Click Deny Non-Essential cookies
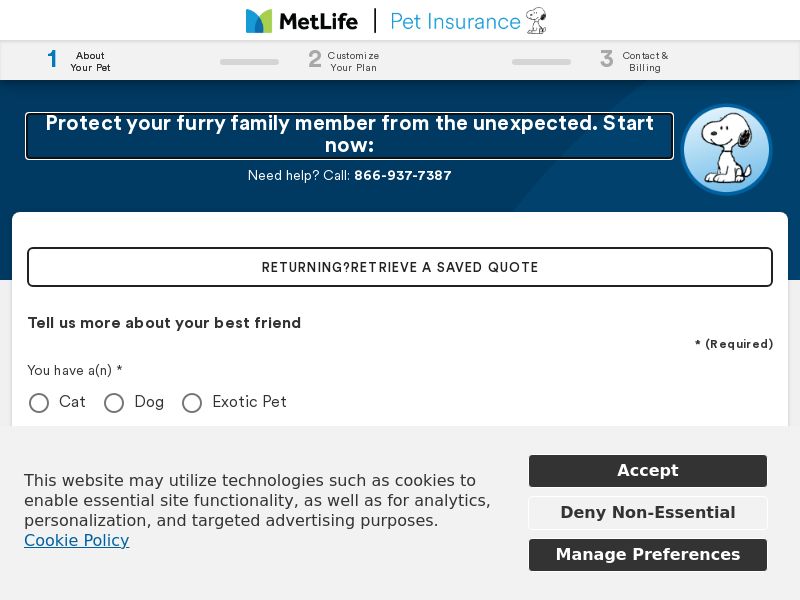Viewport: 800px width, 600px height. coord(647,513)
